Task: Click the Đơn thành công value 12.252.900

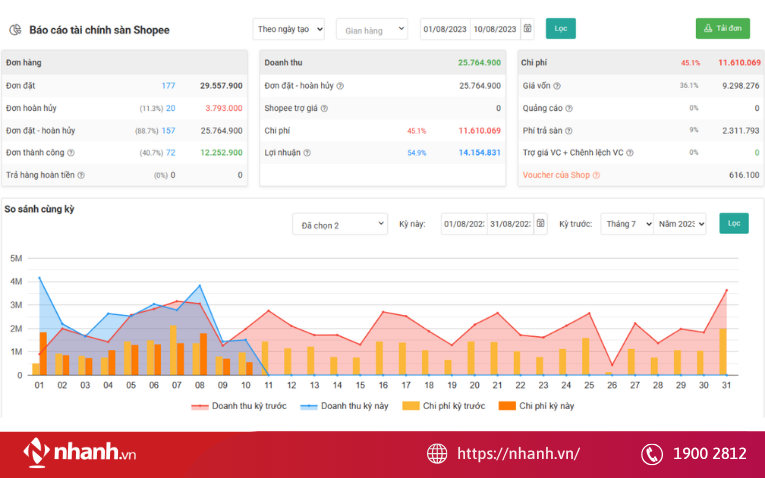Action: coord(221,153)
